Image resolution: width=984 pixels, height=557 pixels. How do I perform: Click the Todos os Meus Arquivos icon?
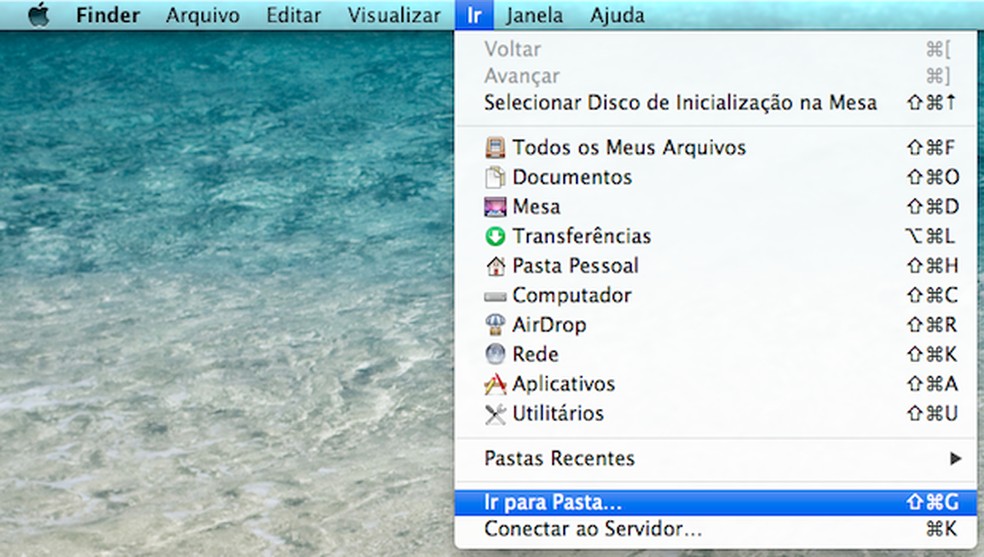coord(496,148)
